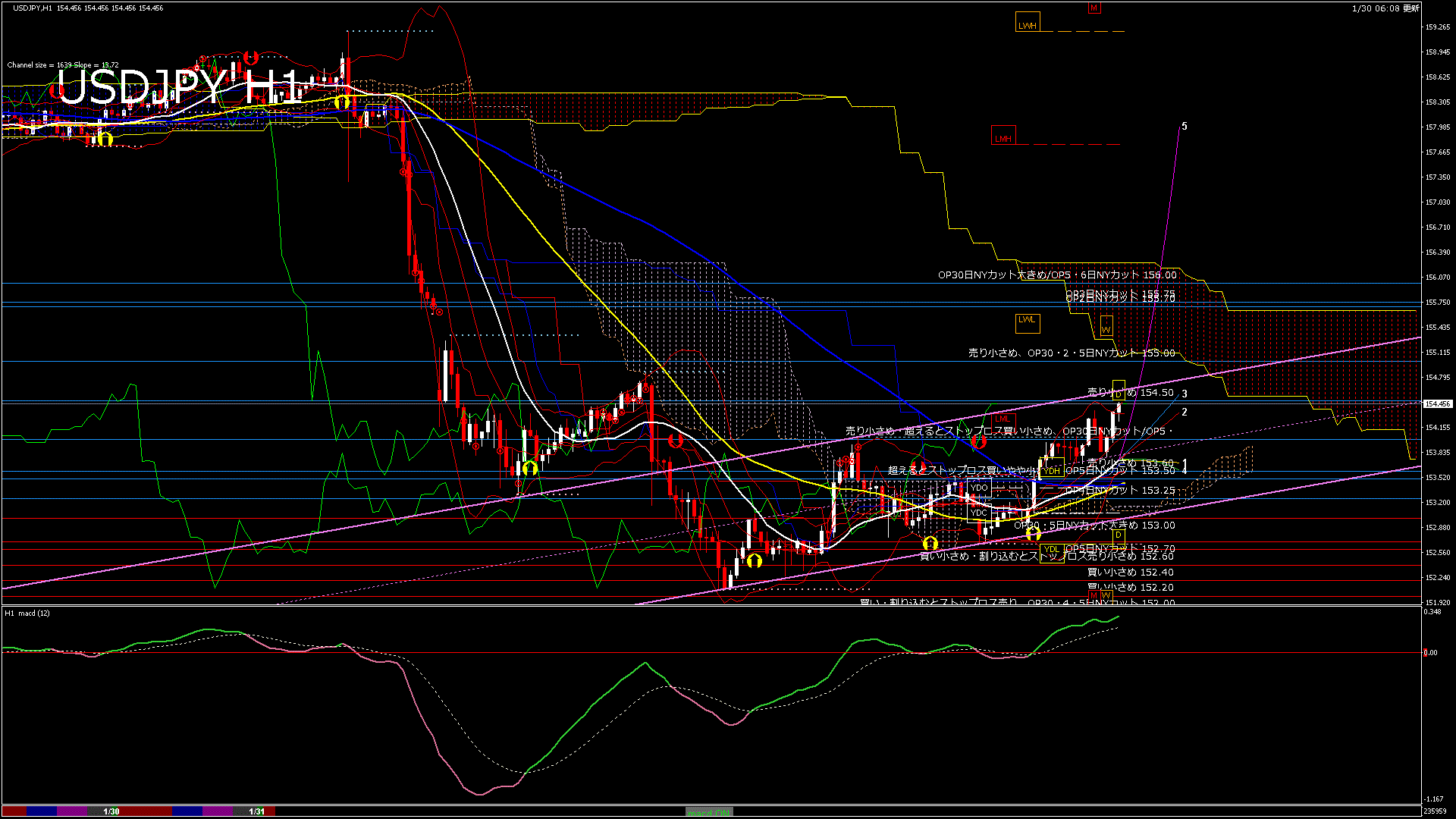
Task: Select the H1 macd (12) indicator label
Action: [27, 613]
